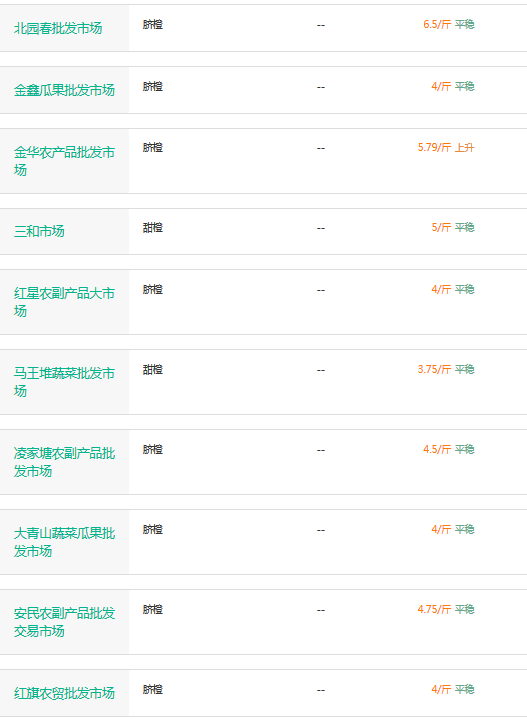Open the 马王堆蔬菜批发市场 market link
527x721 pixels.
click(64, 382)
